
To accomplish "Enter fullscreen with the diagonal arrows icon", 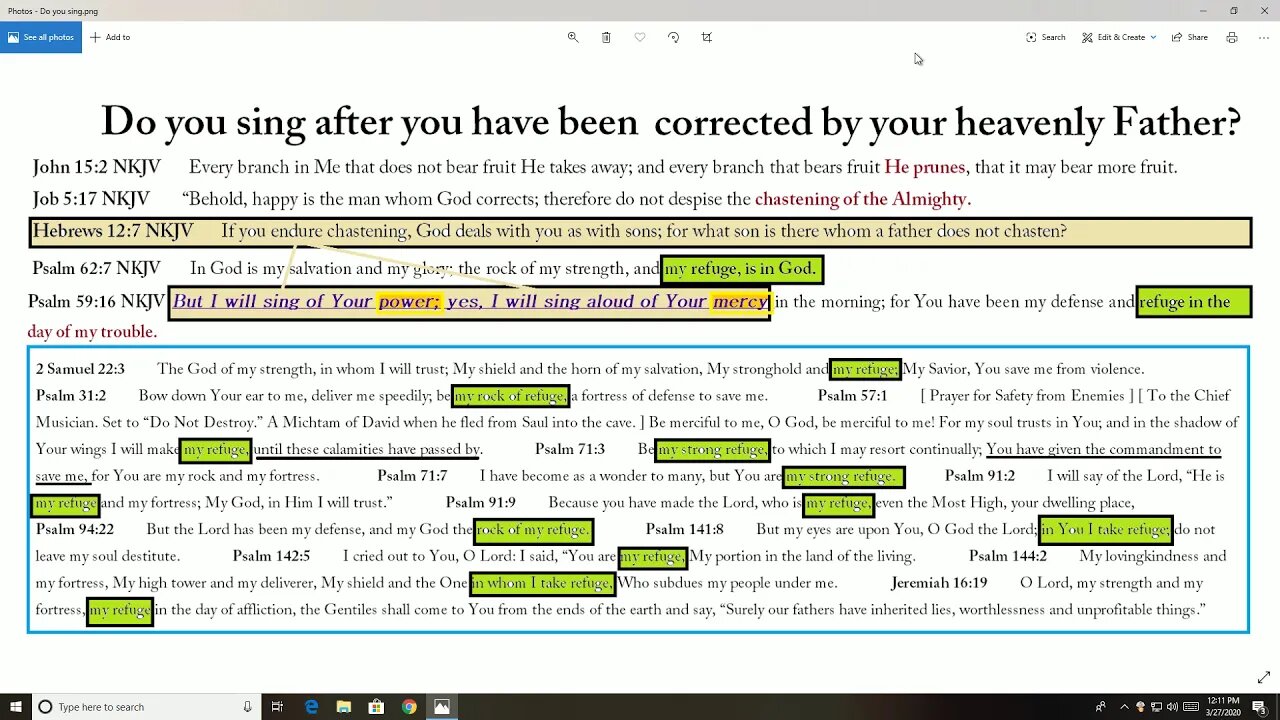I will [x=1264, y=677].
